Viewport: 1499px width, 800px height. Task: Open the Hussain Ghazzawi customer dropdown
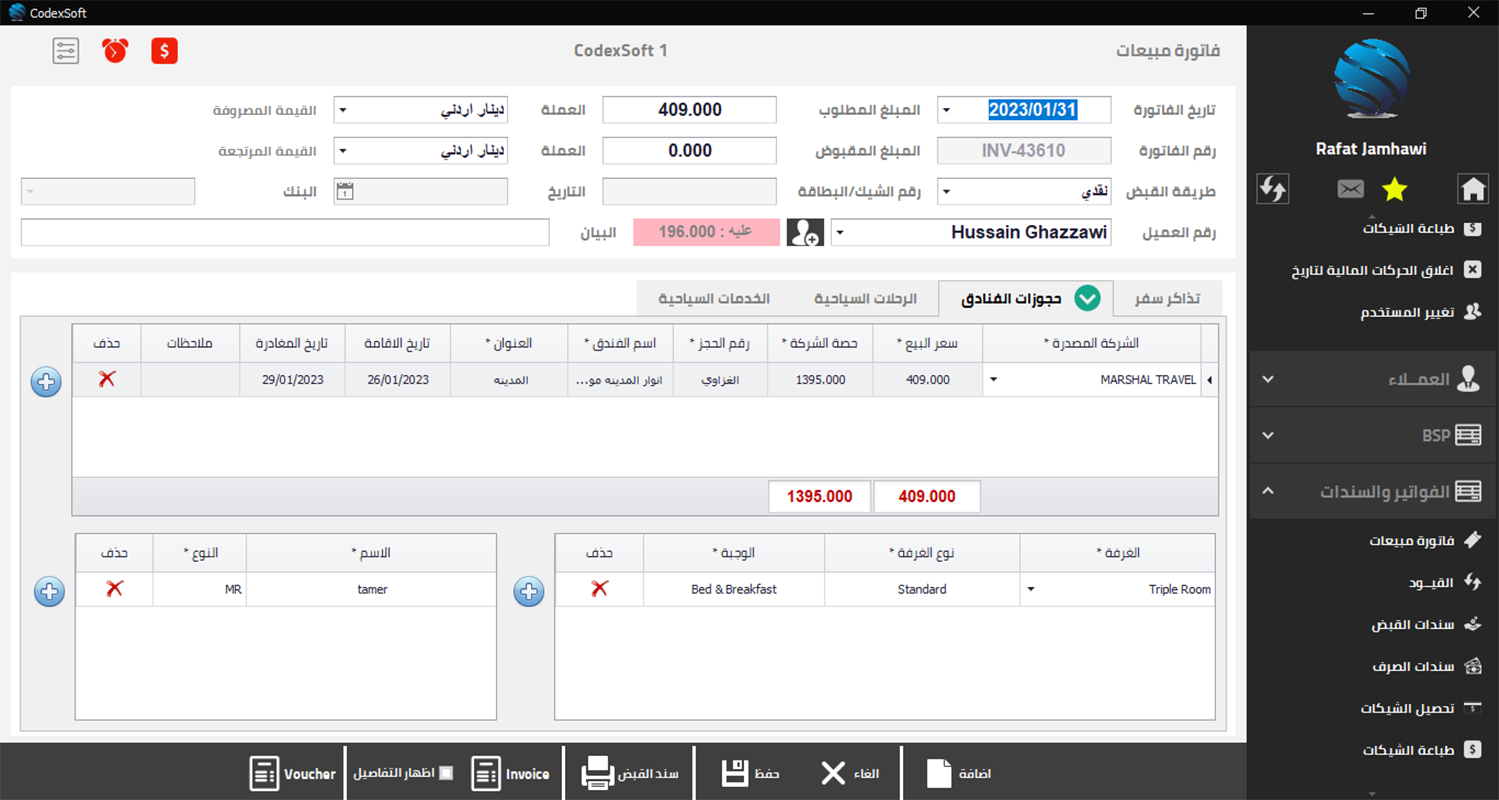click(x=840, y=233)
